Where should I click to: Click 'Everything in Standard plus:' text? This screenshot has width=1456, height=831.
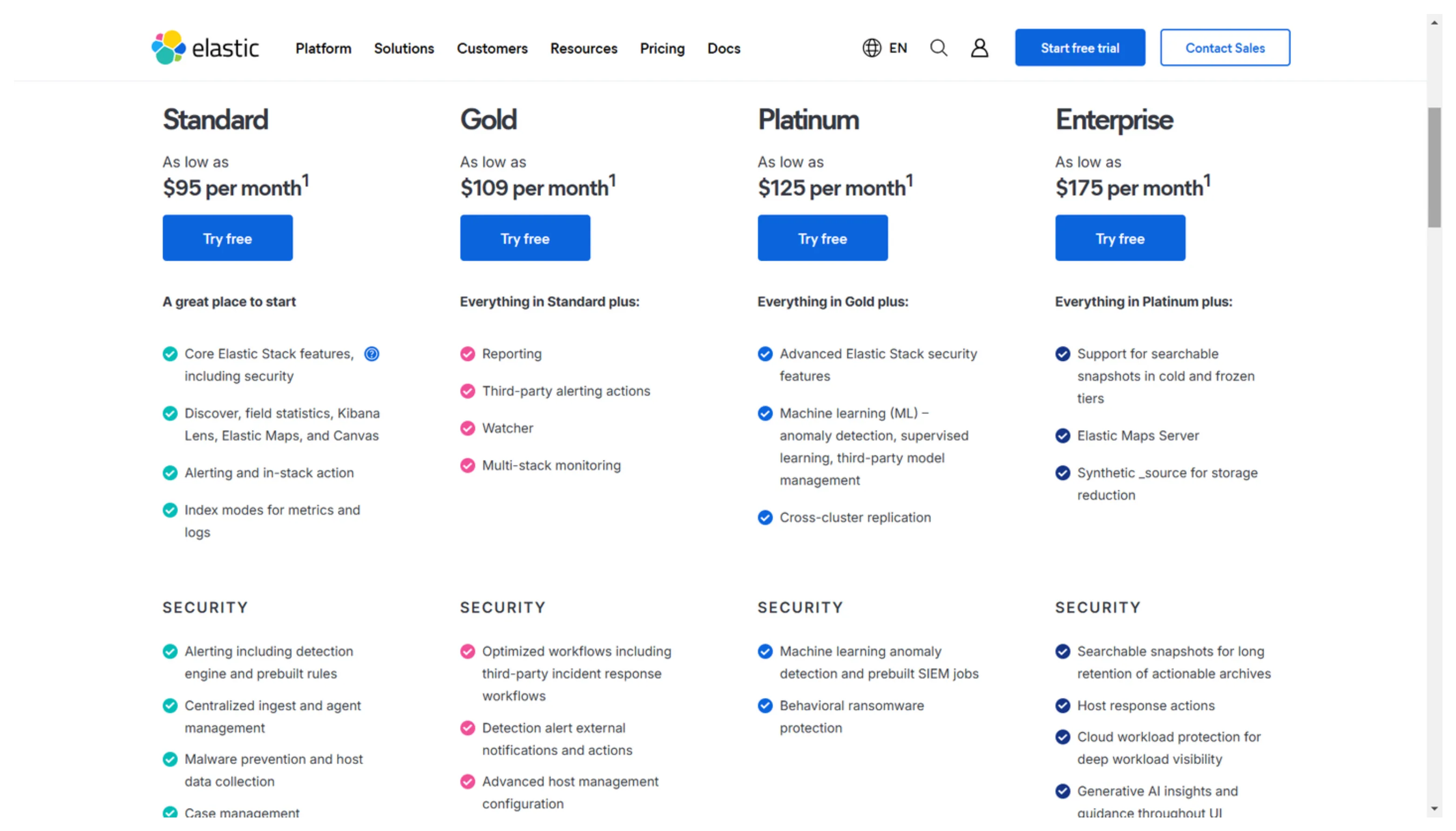549,301
